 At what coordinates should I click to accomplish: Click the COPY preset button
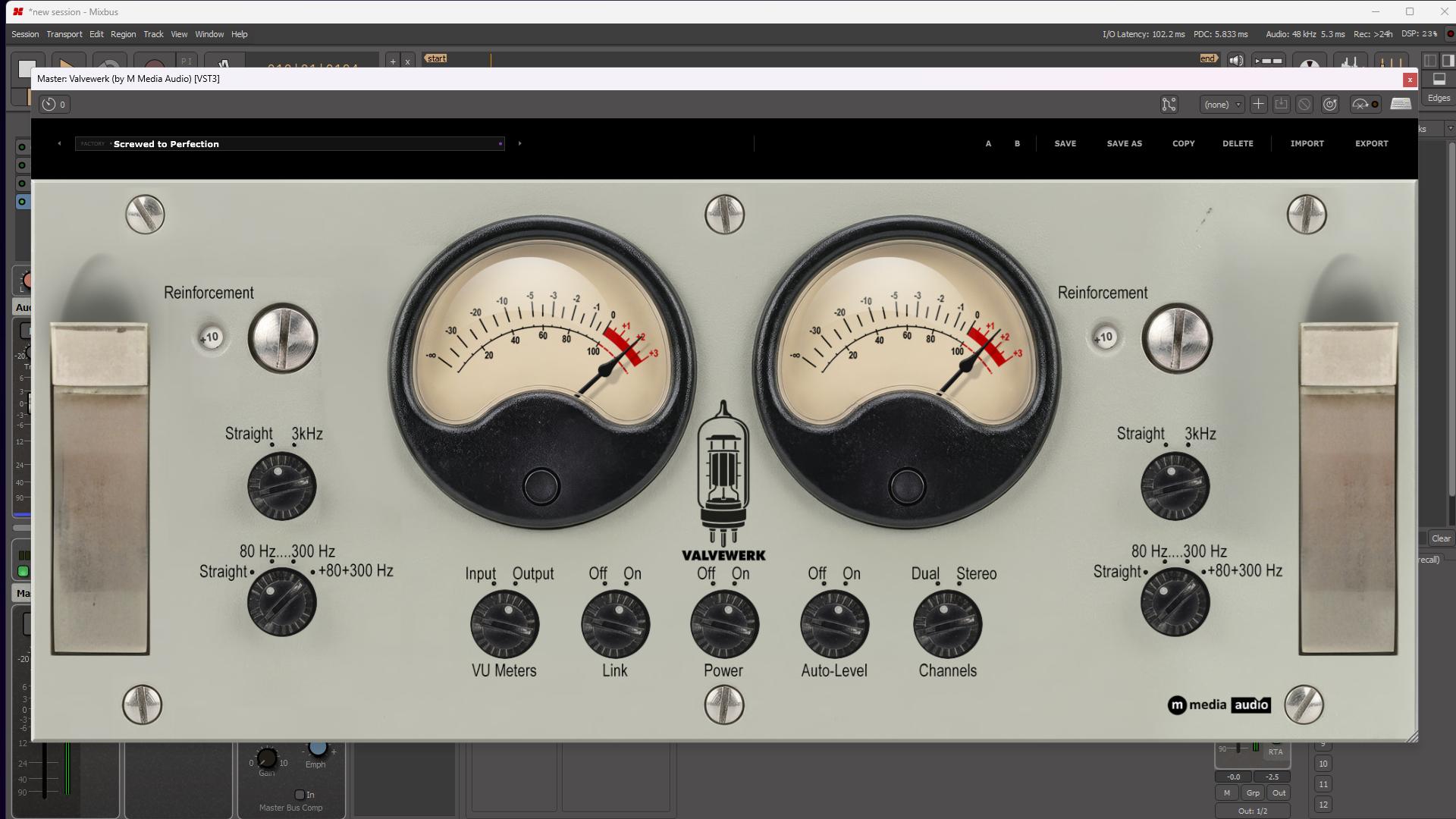(1183, 143)
